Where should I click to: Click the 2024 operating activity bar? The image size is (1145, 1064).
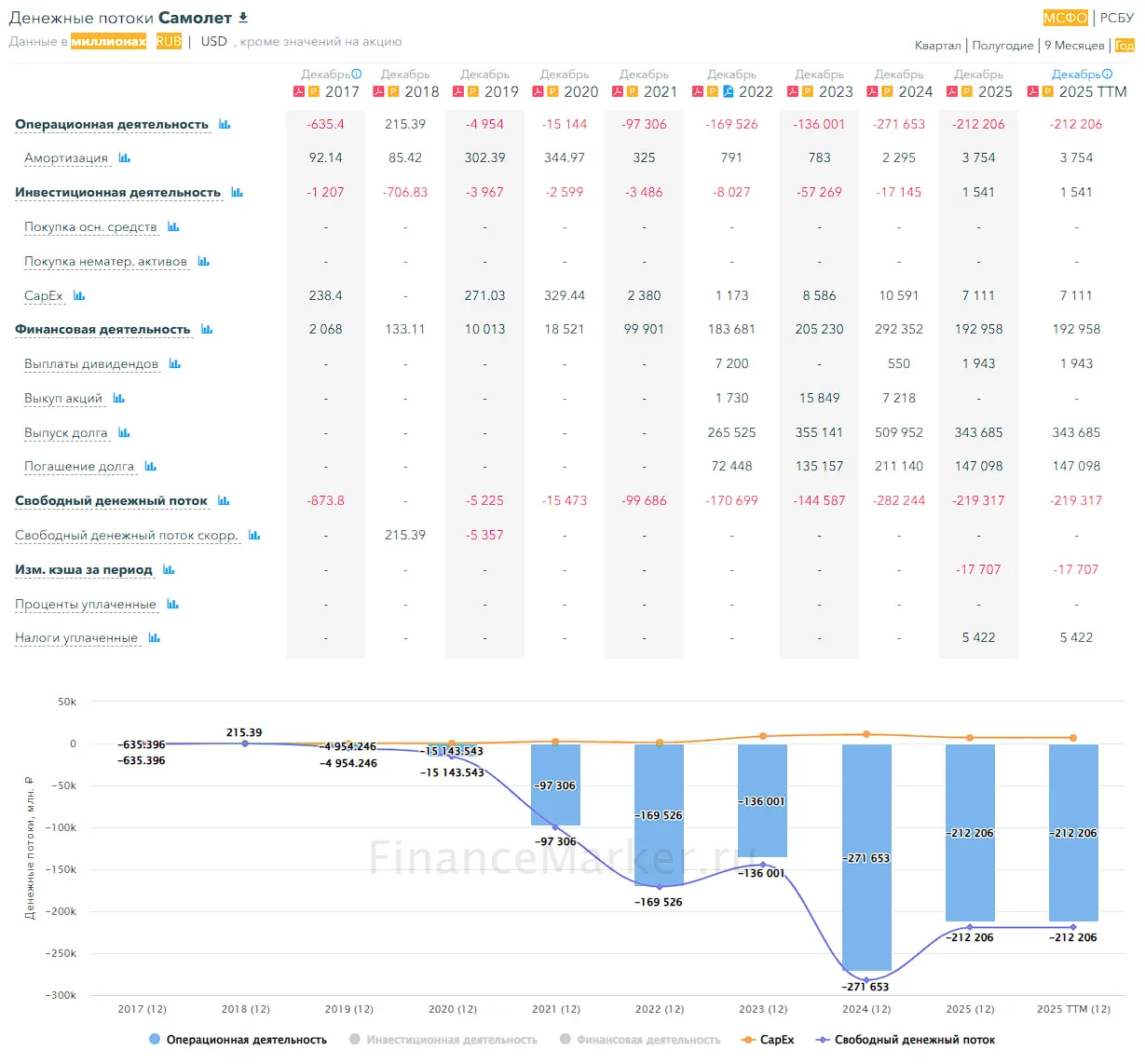point(866,857)
